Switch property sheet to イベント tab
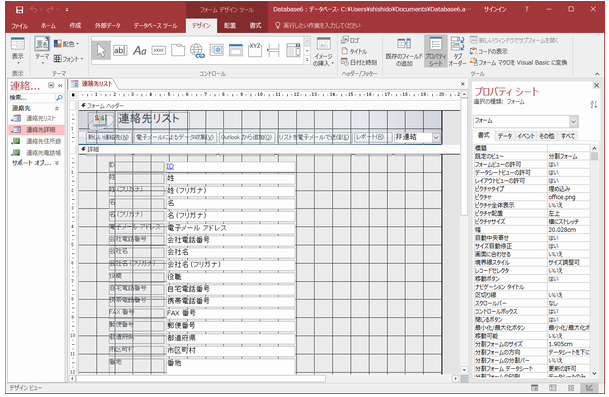609x397 pixels. coord(525,136)
